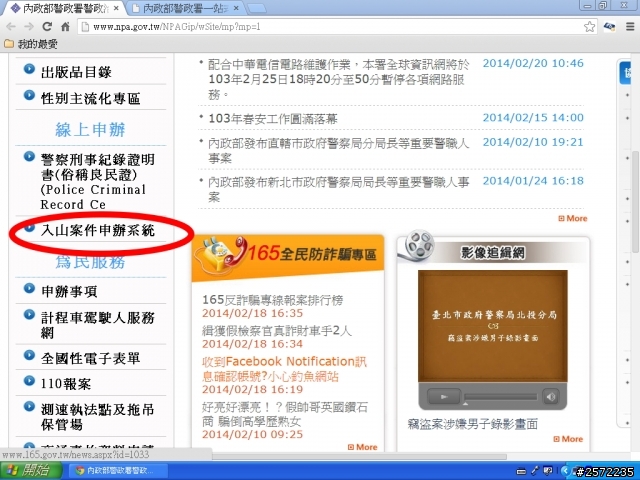The image size is (640, 480).
Task: Click the video thumbnail of 北投分局
Action: [x=493, y=326]
